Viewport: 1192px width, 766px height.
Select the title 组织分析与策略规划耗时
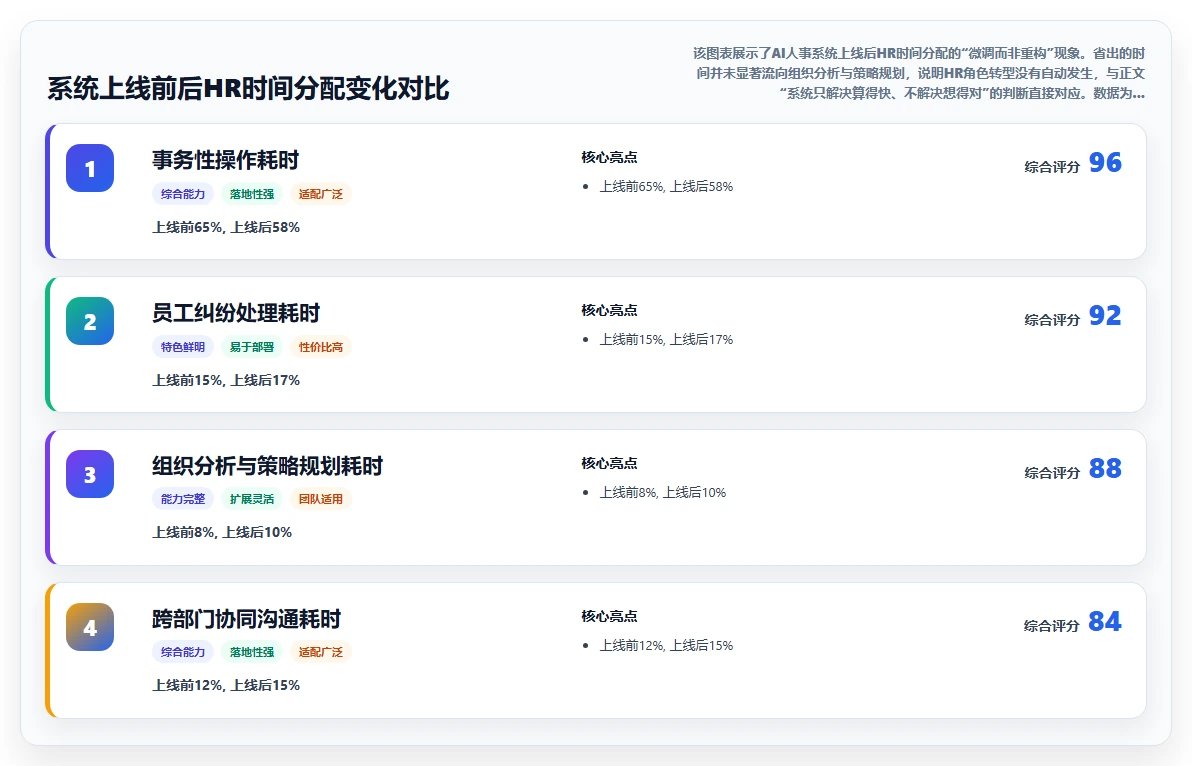(268, 465)
